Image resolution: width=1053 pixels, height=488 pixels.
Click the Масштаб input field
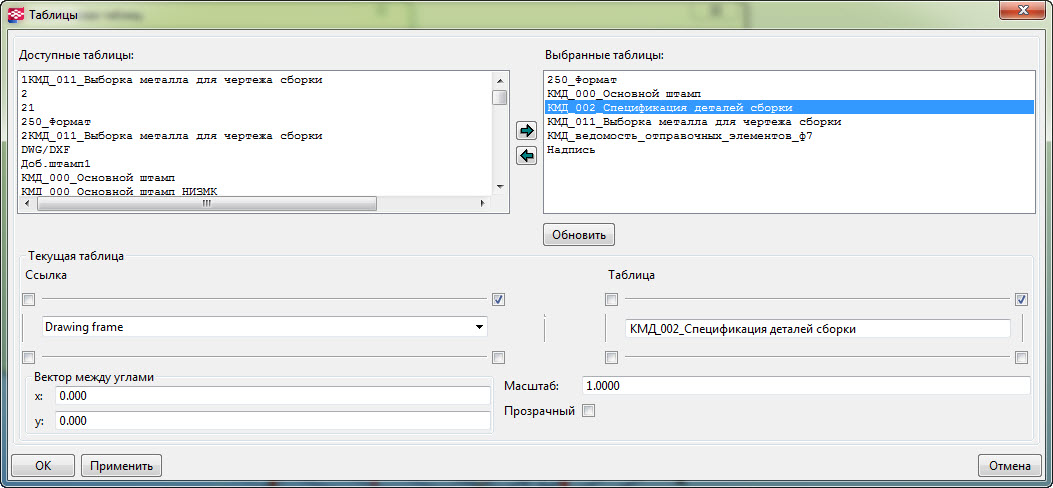click(x=805, y=386)
